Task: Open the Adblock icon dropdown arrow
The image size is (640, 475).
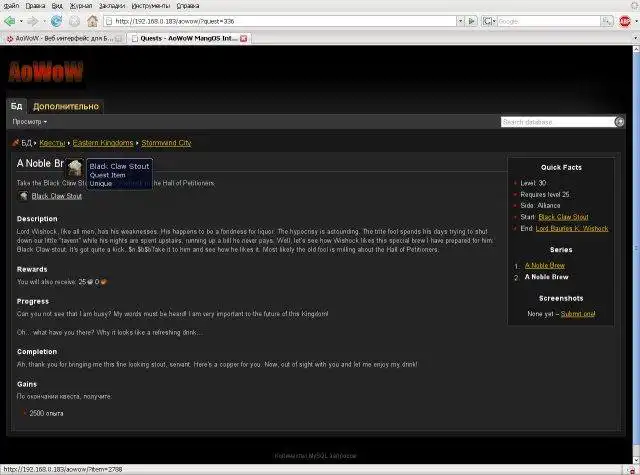Action: click(x=636, y=21)
